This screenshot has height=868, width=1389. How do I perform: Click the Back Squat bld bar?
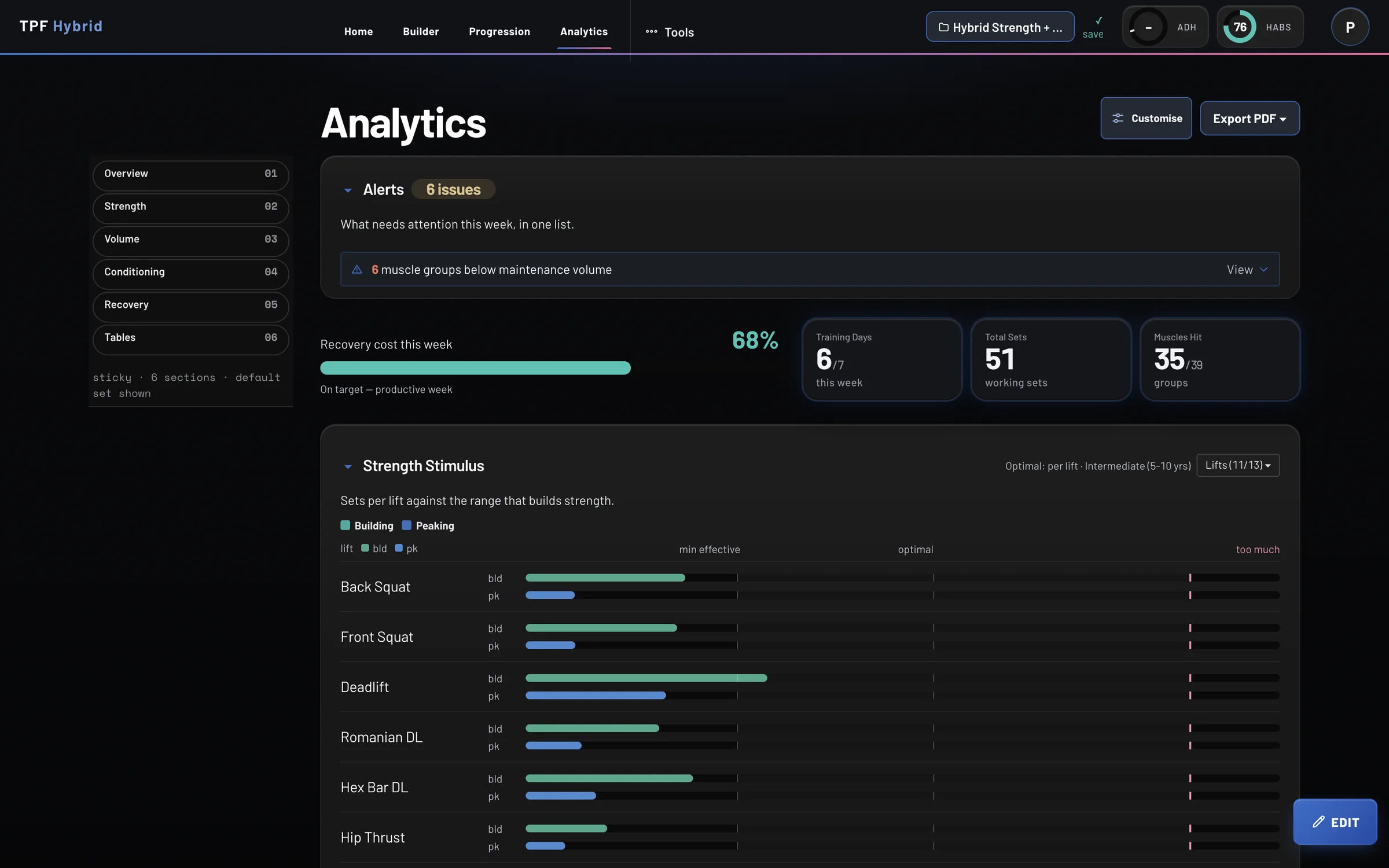click(605, 578)
